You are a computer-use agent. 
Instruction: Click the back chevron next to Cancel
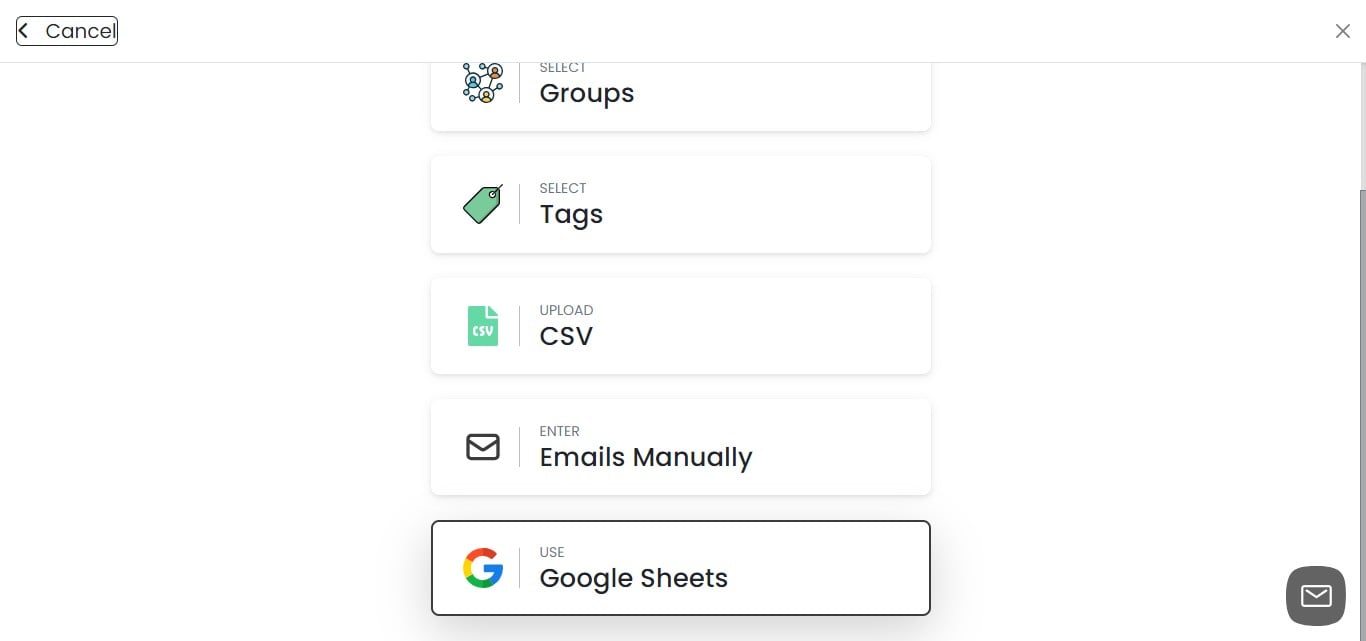point(22,29)
